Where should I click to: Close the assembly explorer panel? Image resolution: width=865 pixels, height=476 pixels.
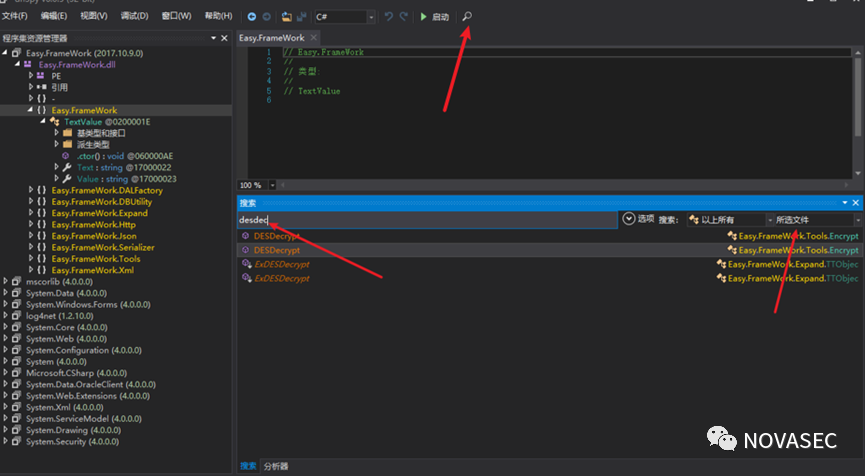click(224, 38)
